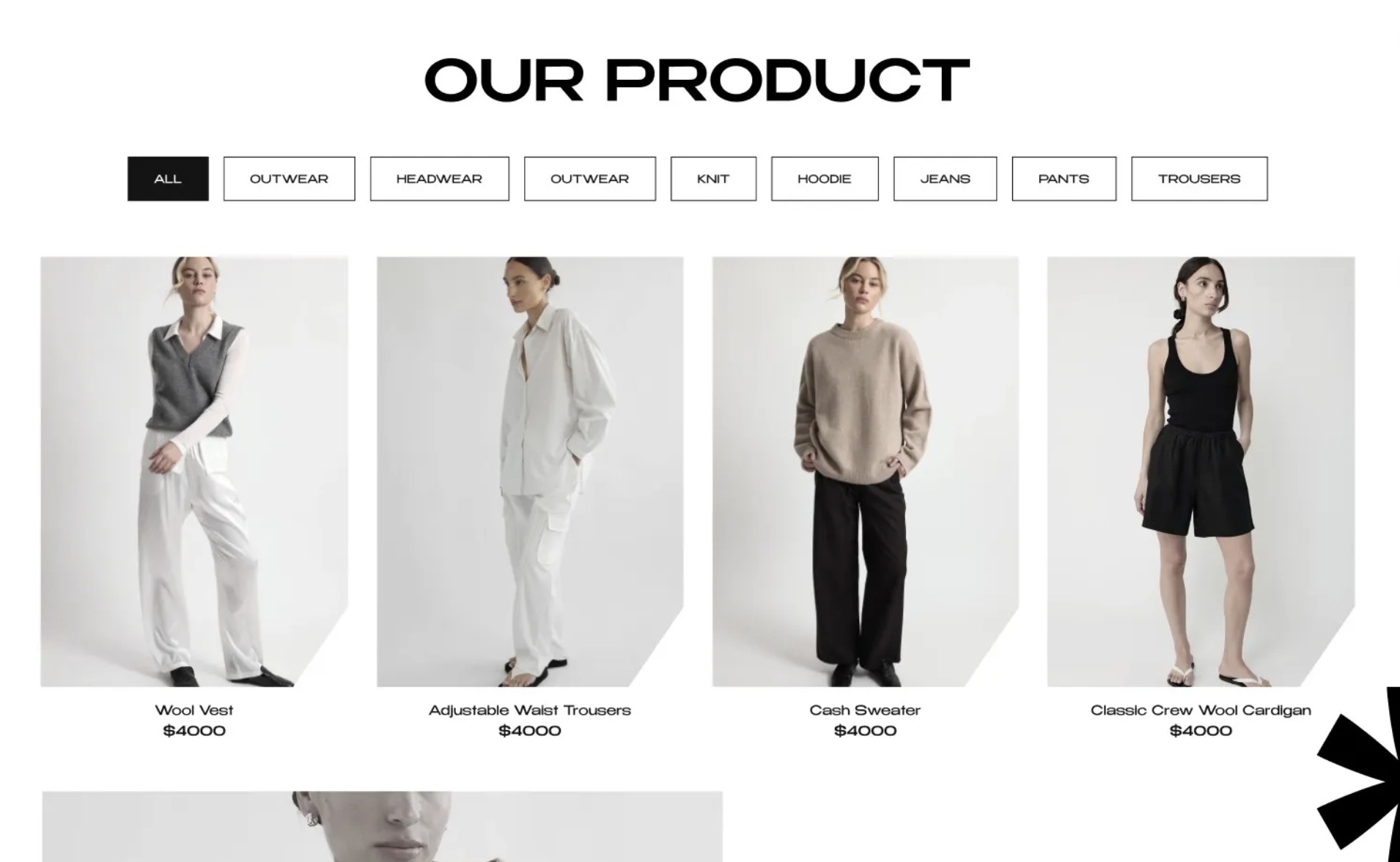Open the Classic Crew Wool Cardigan photo
The image size is (1400, 862).
[x=1201, y=471]
